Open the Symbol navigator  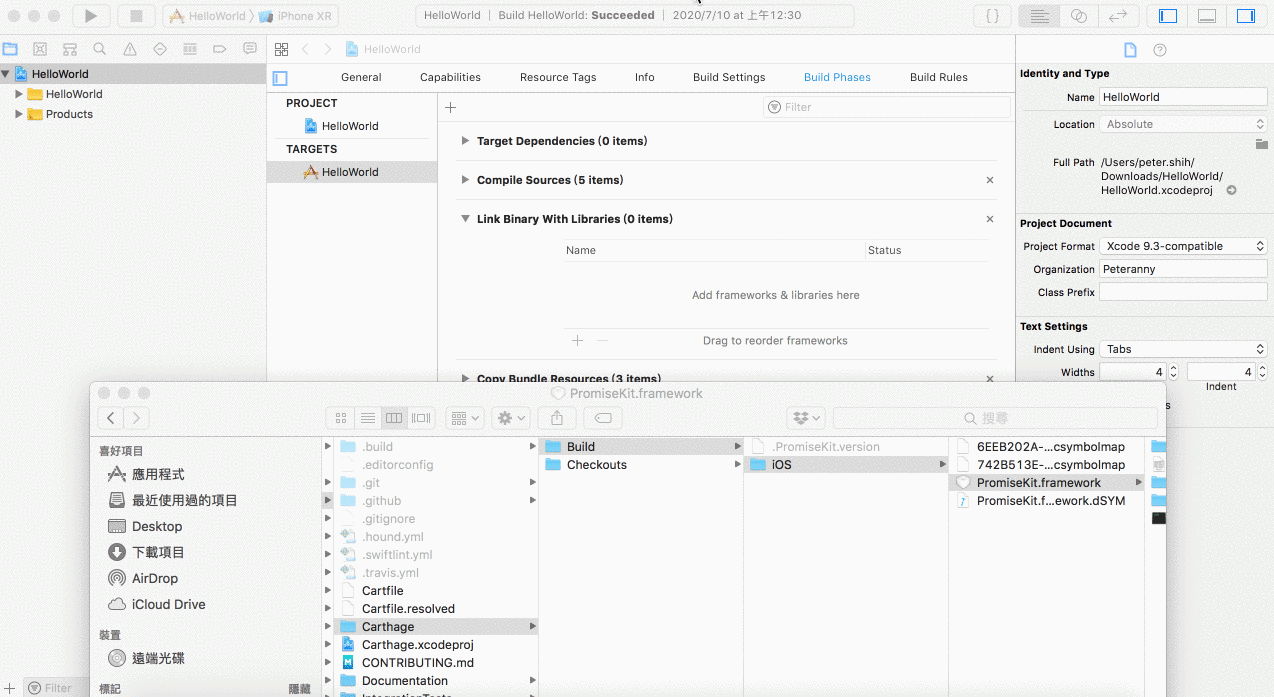pos(70,49)
